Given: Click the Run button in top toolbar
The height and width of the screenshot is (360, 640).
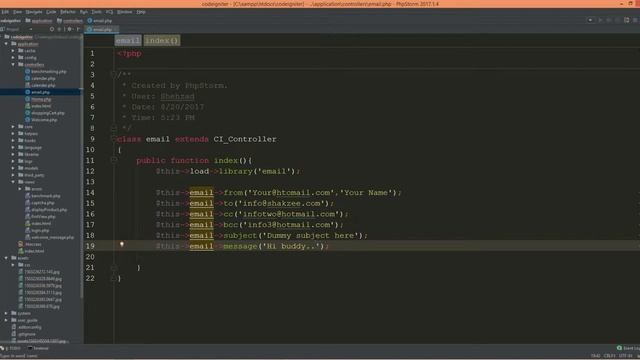Looking at the screenshot, I should tap(600, 20).
